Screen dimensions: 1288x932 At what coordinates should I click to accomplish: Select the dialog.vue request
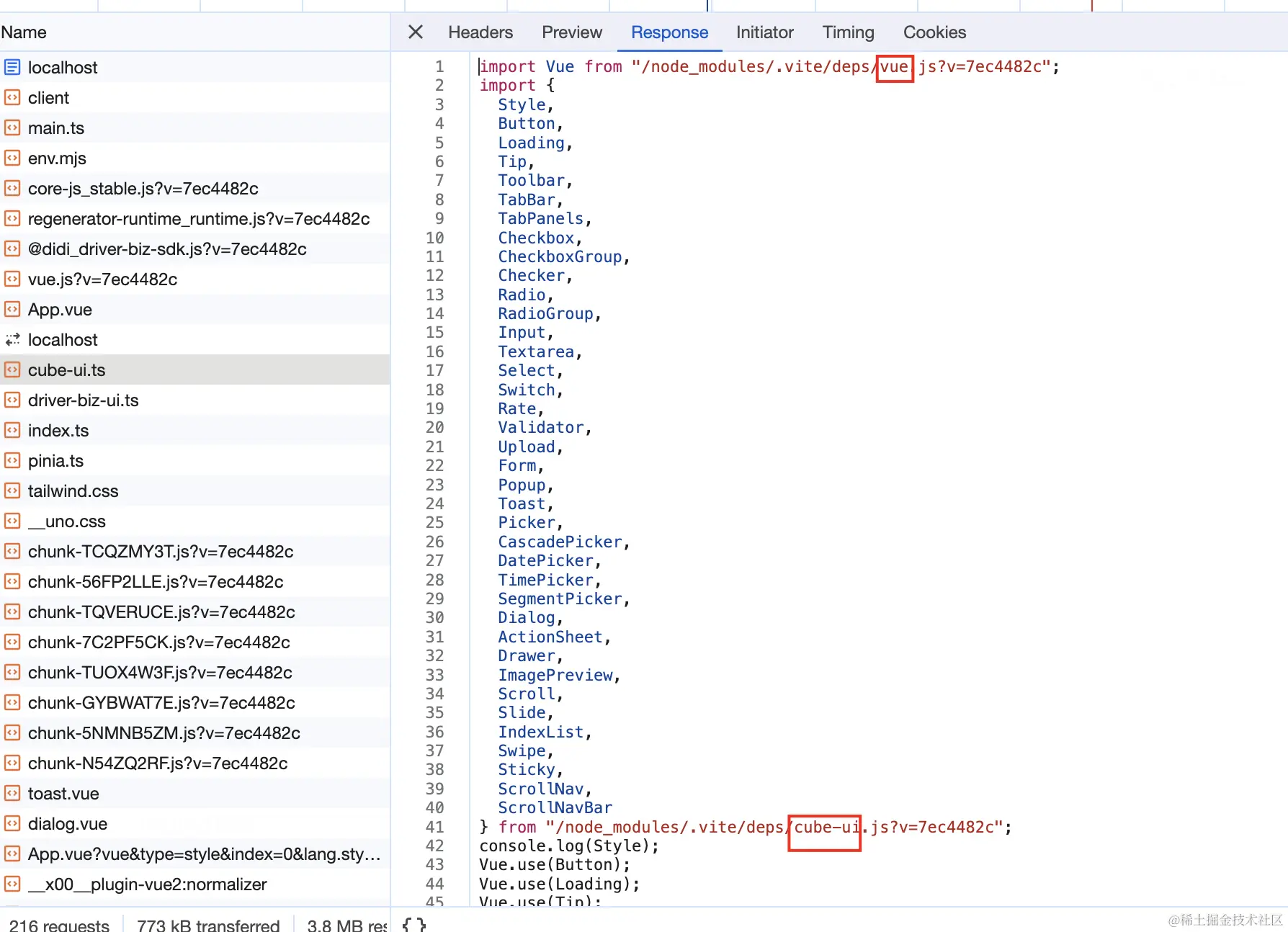[x=195, y=824]
